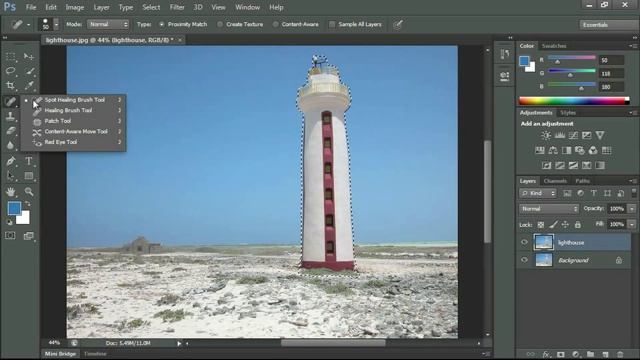Open the Opacity slider dropdown arrow
The width and height of the screenshot is (640, 360).
[632, 209]
